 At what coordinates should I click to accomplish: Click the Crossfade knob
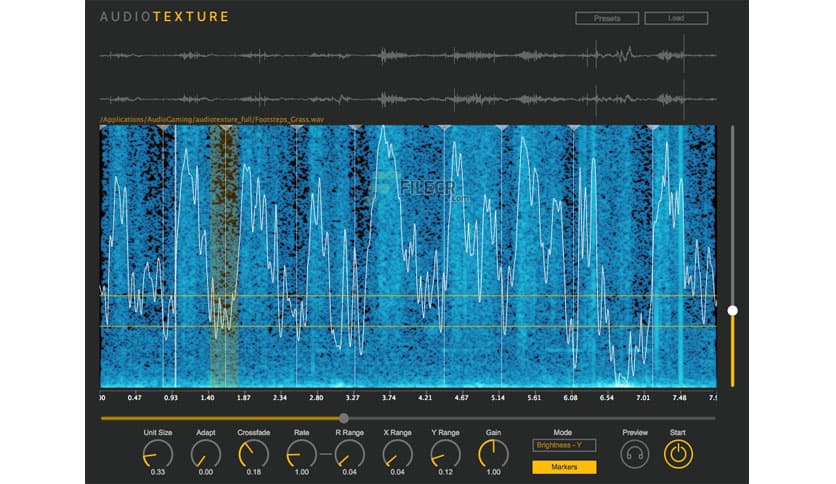pos(254,454)
